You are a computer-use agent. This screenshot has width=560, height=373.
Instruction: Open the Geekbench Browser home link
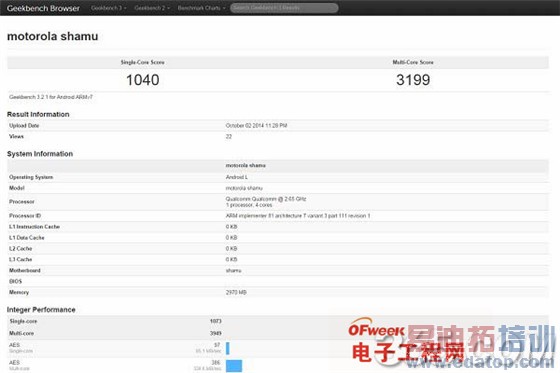pyautogui.click(x=43, y=8)
